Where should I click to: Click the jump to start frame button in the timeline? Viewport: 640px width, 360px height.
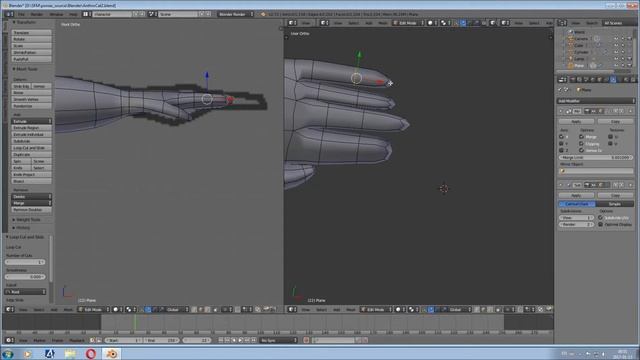click(x=221, y=340)
